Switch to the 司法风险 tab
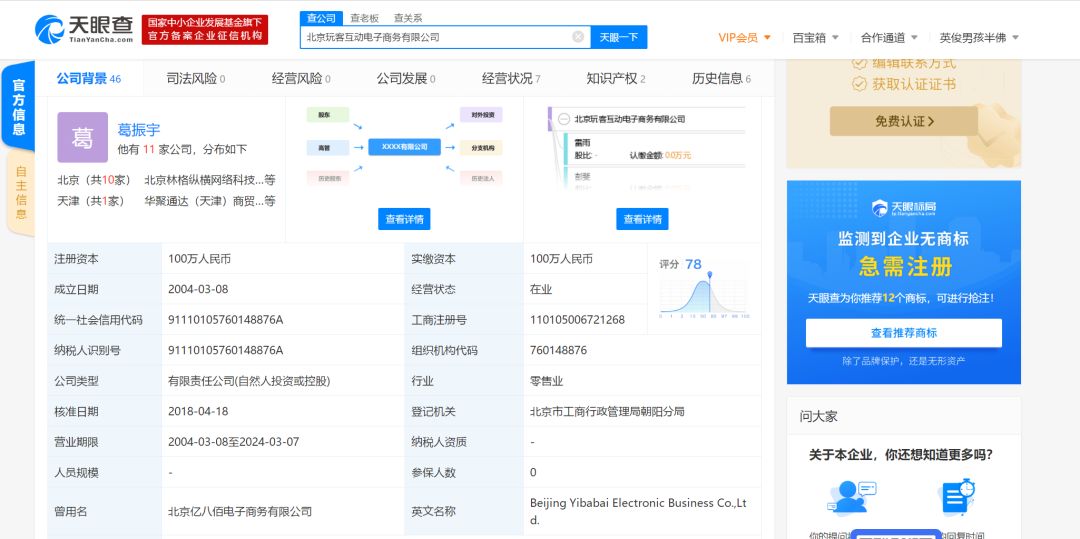Viewport: 1080px width, 539px height. point(195,79)
